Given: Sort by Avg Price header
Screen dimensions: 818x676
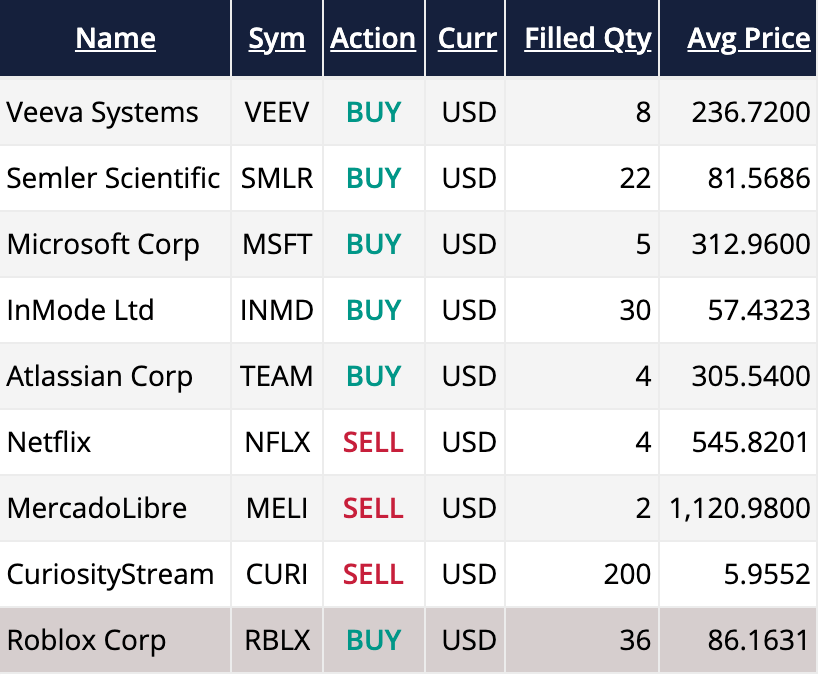Looking at the screenshot, I should 749,39.
